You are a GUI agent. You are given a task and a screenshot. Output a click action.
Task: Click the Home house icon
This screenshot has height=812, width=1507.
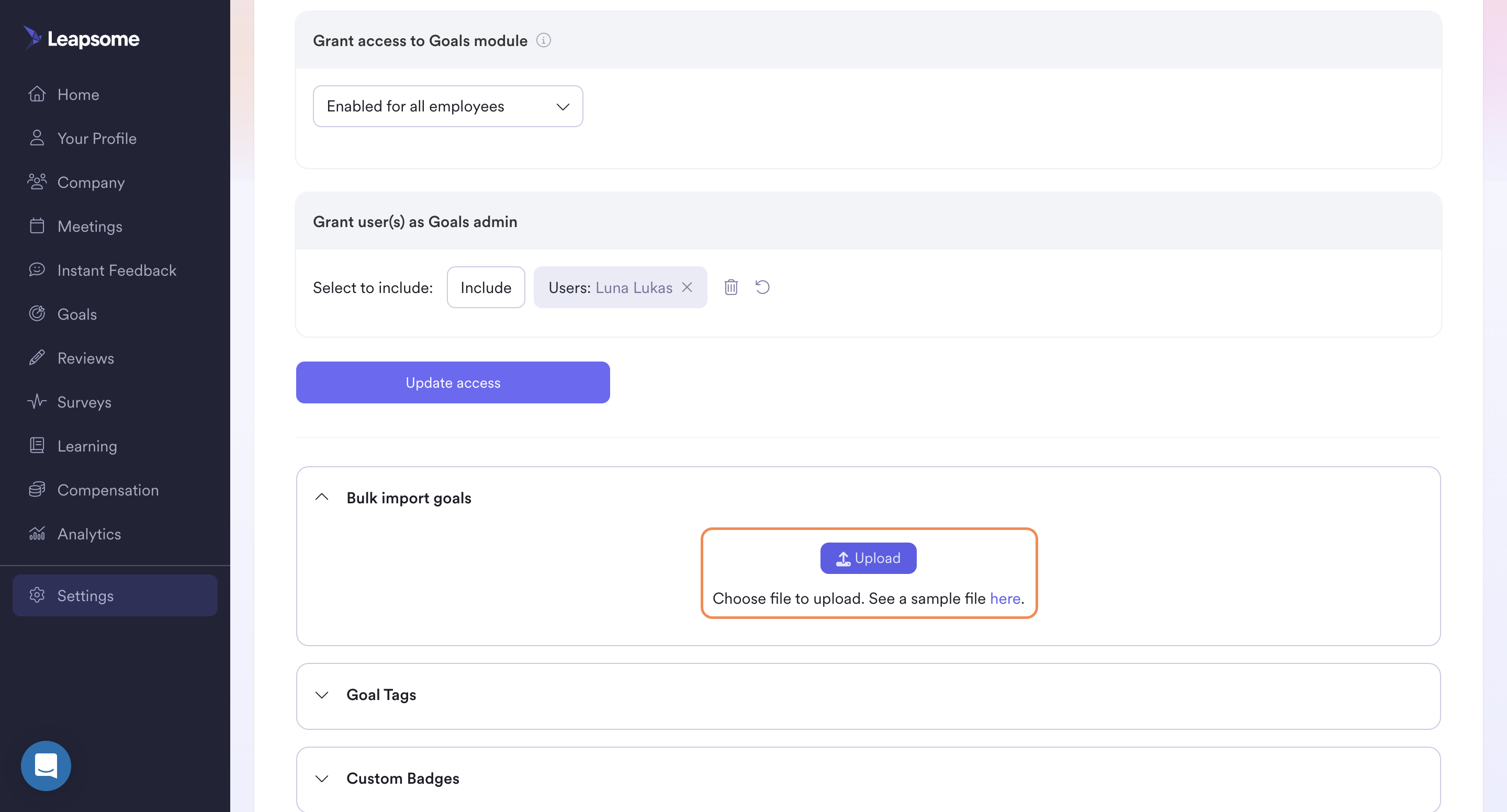click(37, 94)
